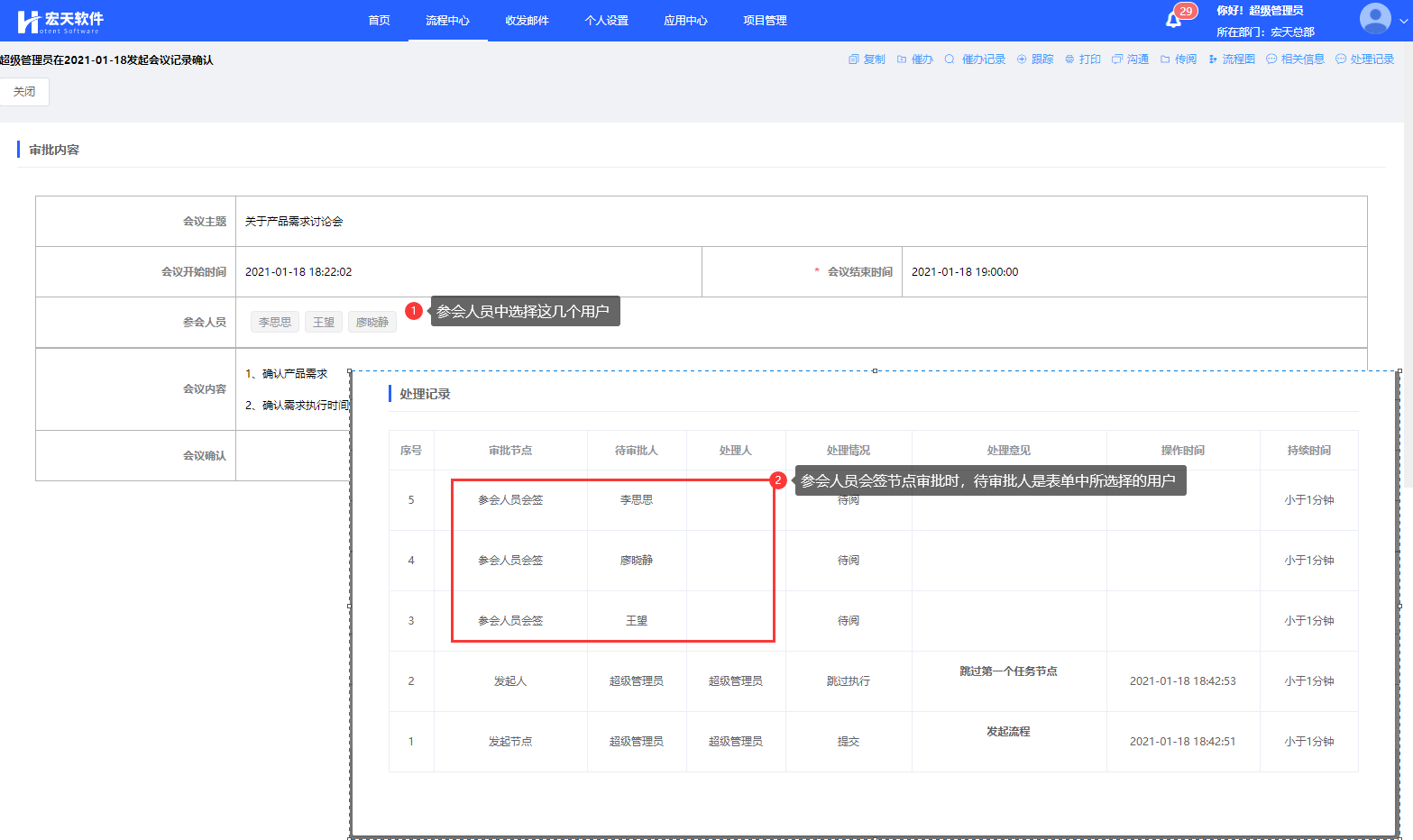Show the 流程图 flowchart
The height and width of the screenshot is (840, 1413).
(x=1231, y=59)
